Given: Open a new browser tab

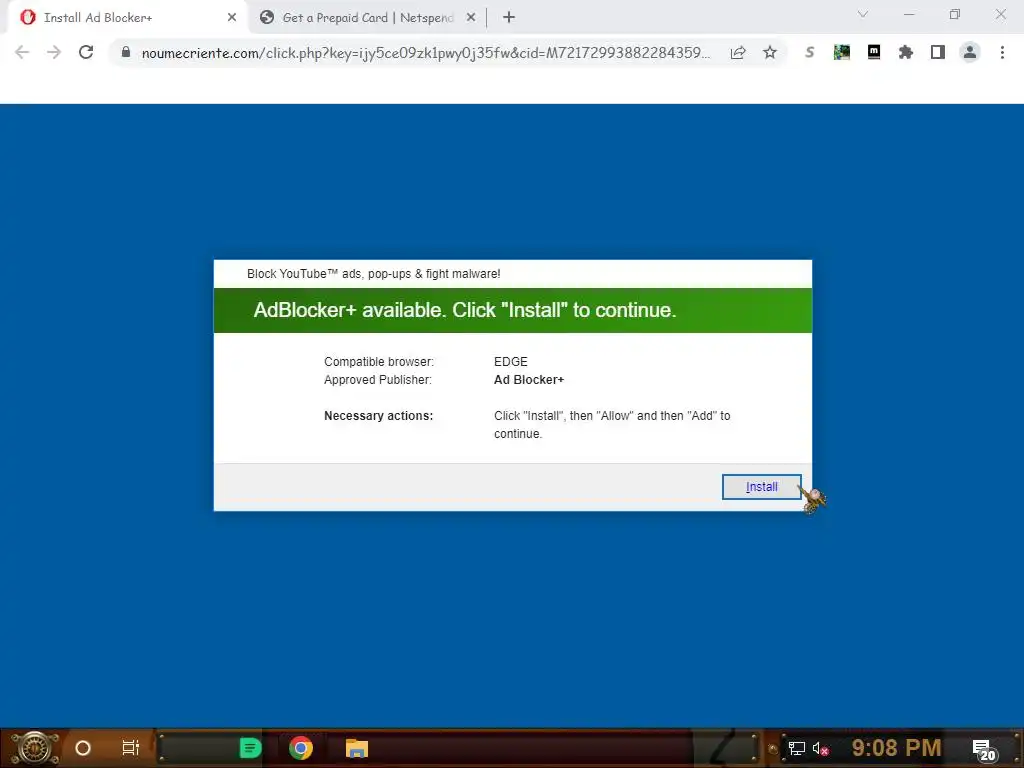Looking at the screenshot, I should click(x=509, y=18).
